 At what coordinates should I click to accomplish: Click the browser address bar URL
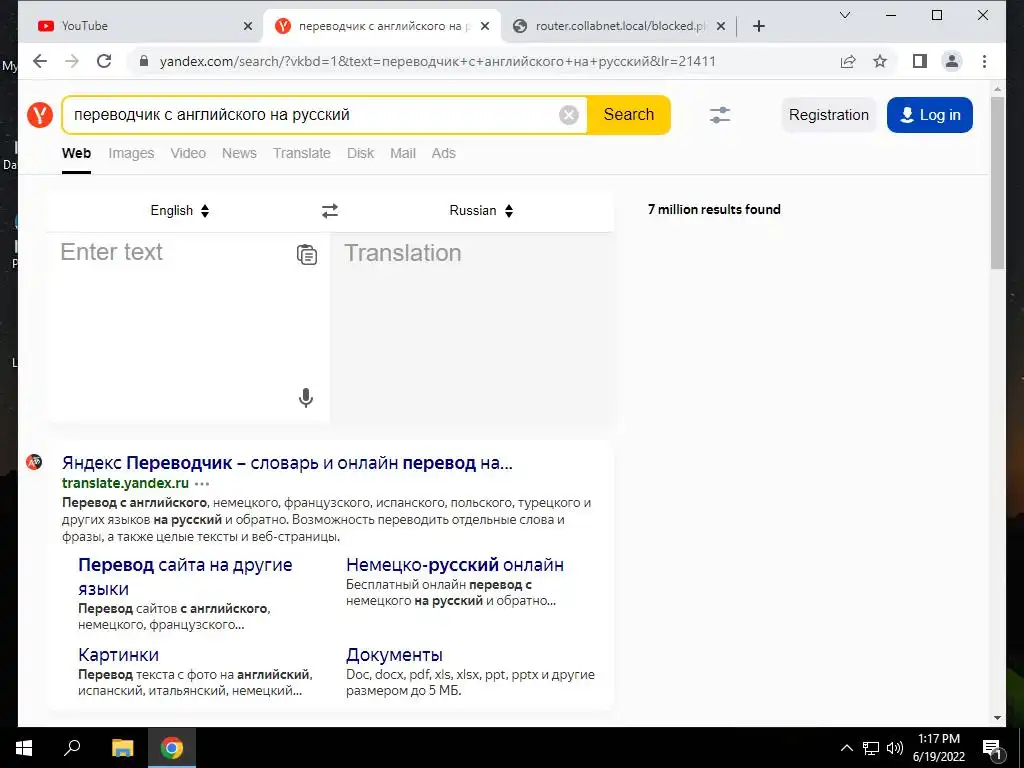(438, 61)
